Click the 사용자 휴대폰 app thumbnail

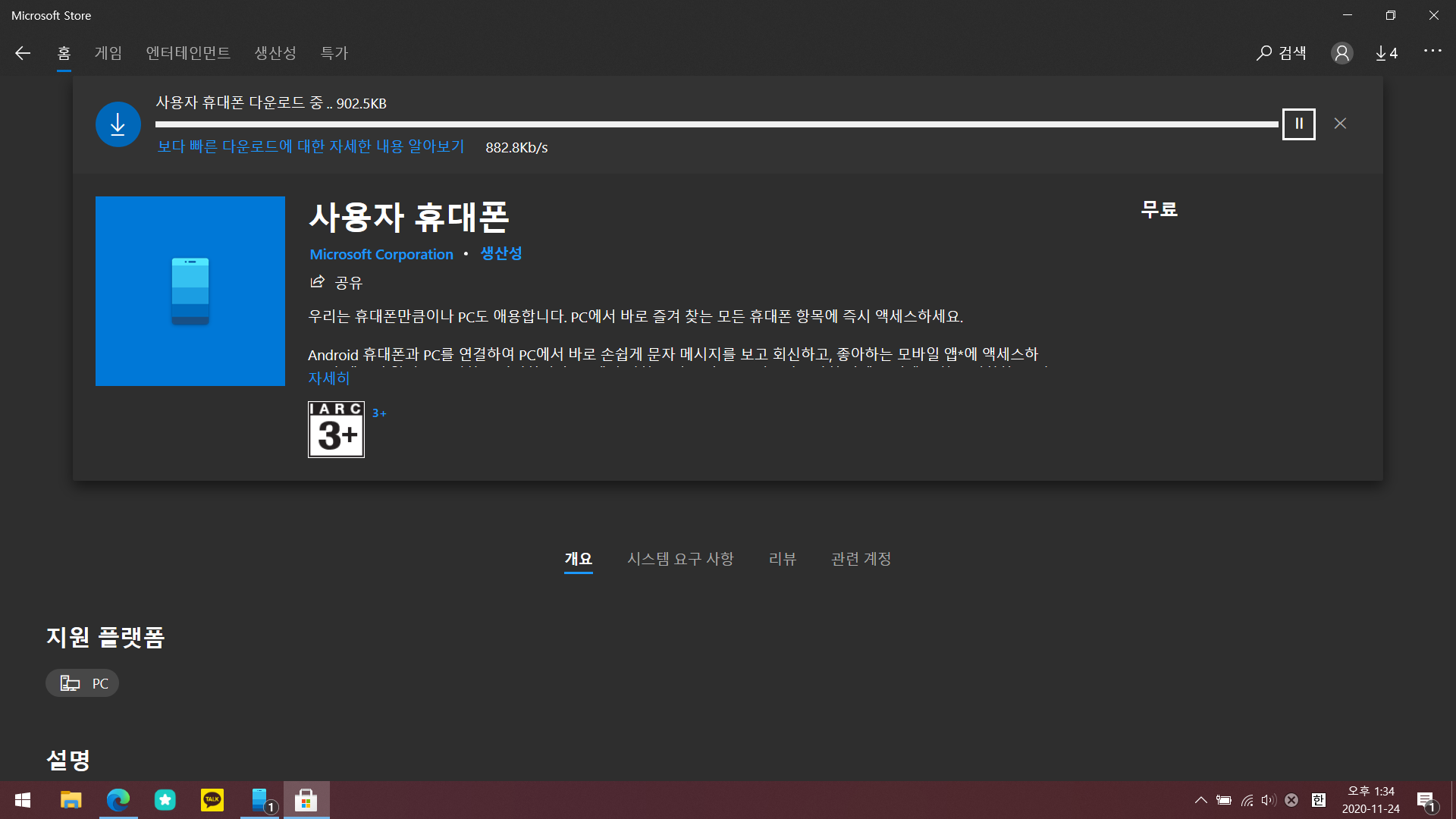190,291
